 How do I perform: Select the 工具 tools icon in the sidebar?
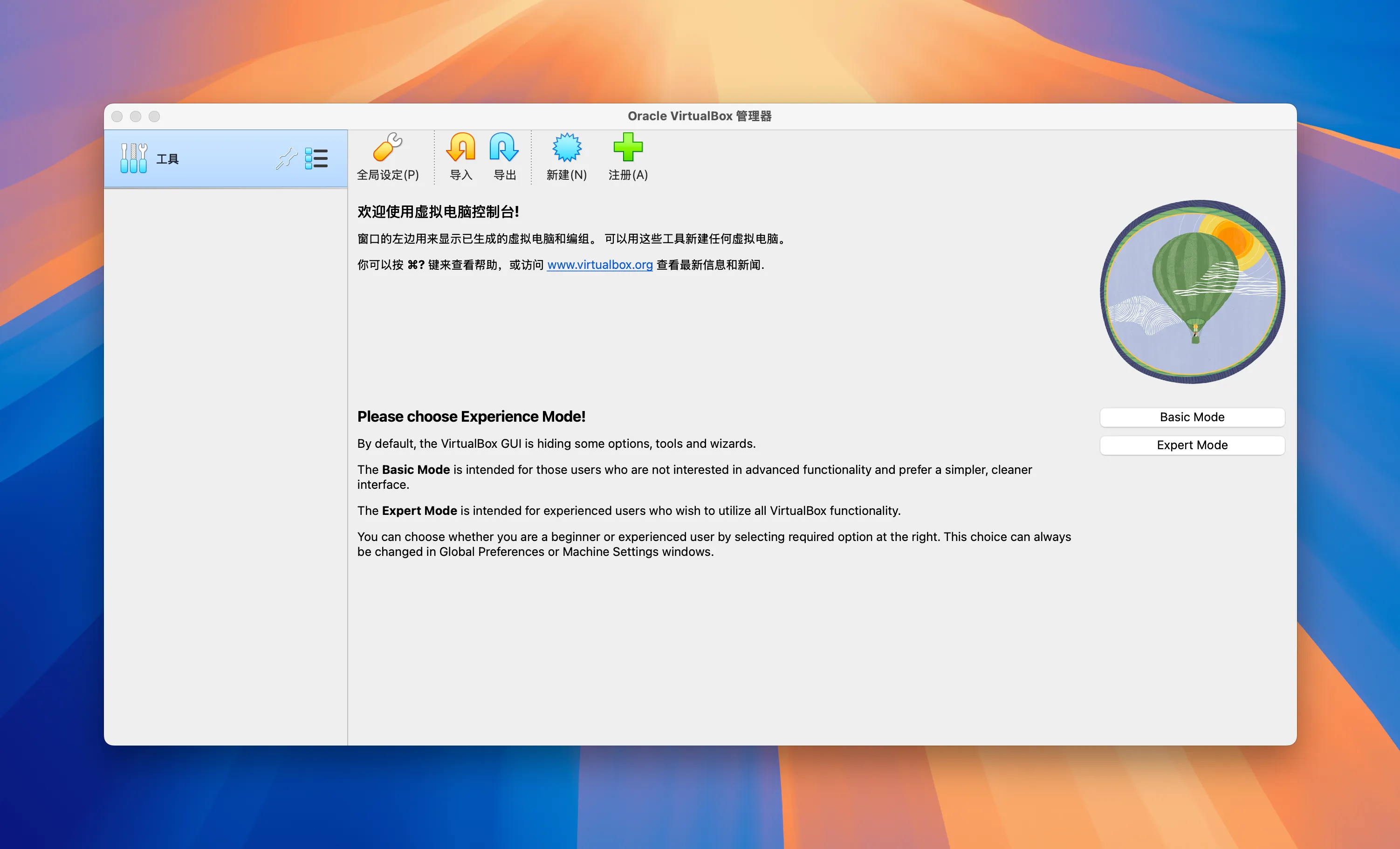tap(132, 157)
